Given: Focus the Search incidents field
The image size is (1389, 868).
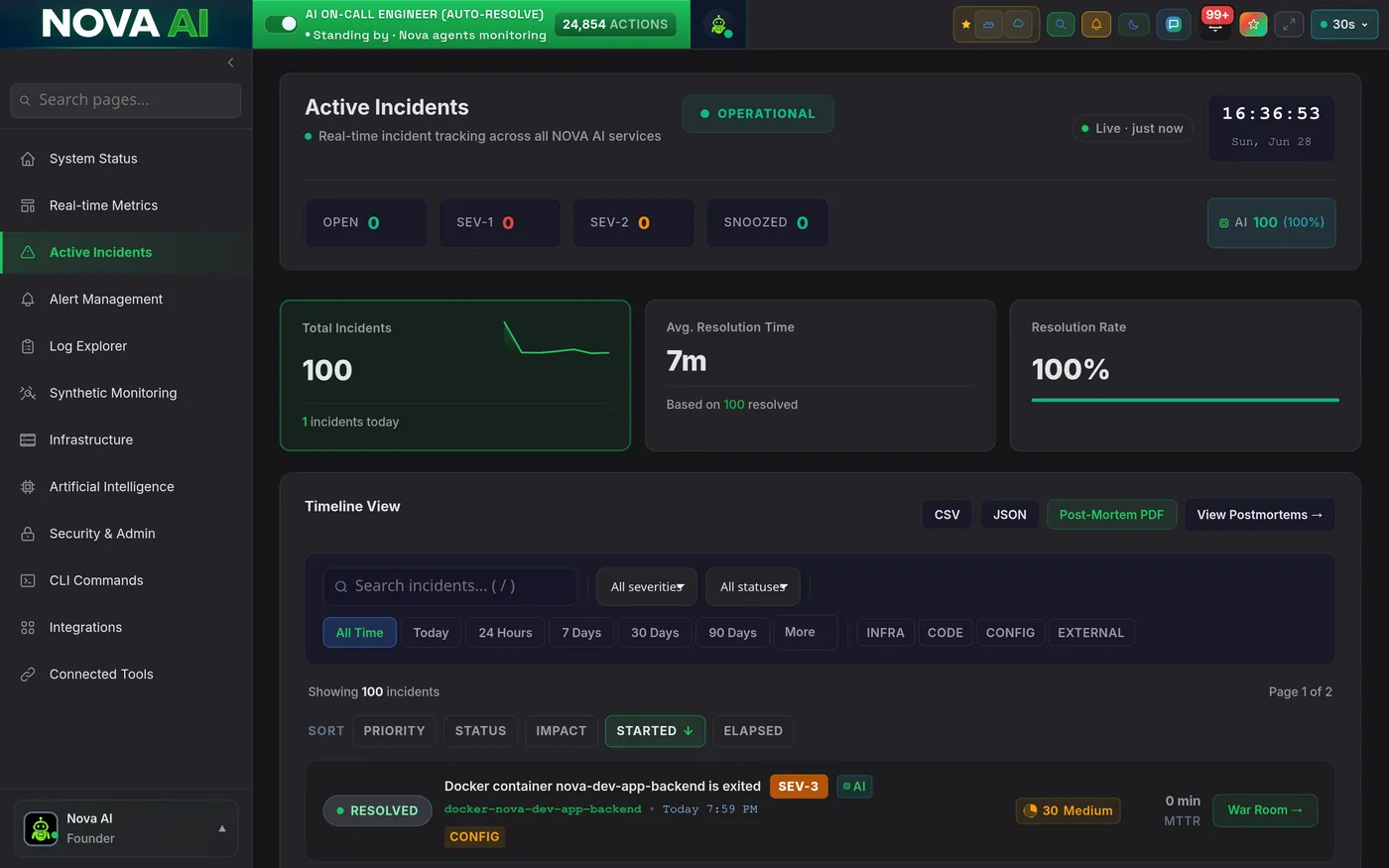Looking at the screenshot, I should (450, 586).
